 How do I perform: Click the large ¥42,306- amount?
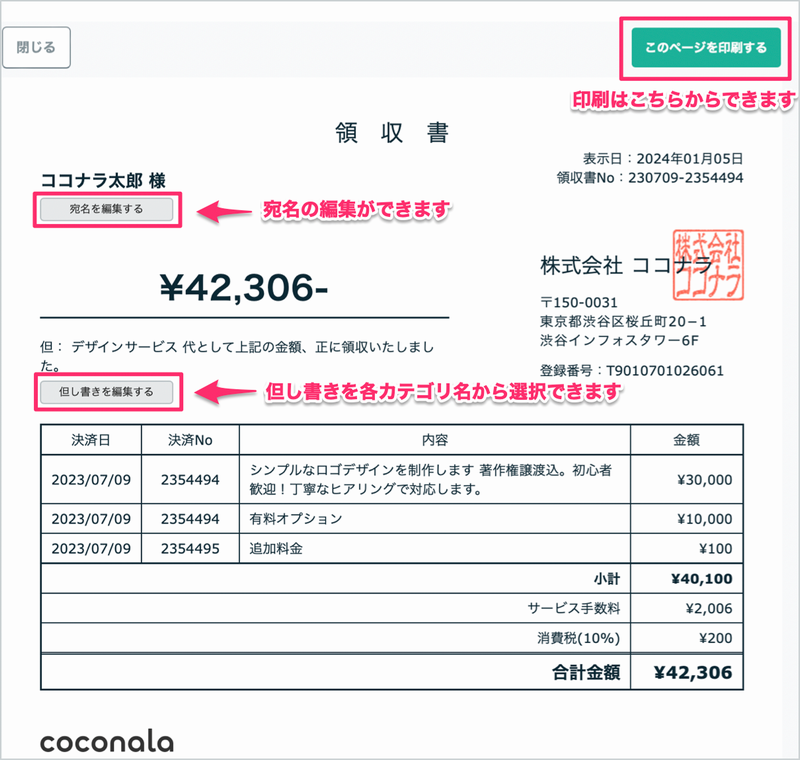[244, 288]
